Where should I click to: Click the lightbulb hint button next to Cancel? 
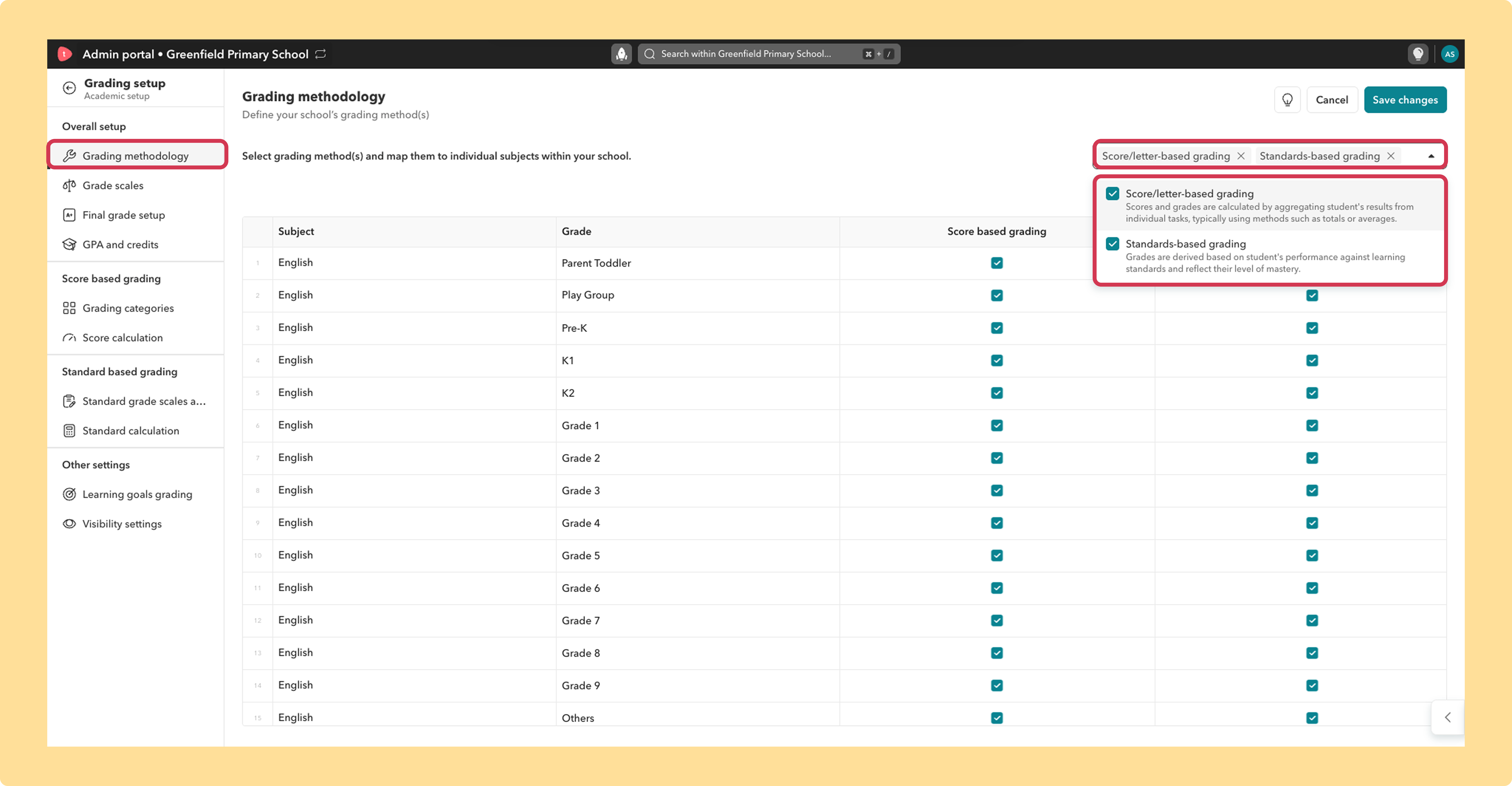click(1287, 100)
